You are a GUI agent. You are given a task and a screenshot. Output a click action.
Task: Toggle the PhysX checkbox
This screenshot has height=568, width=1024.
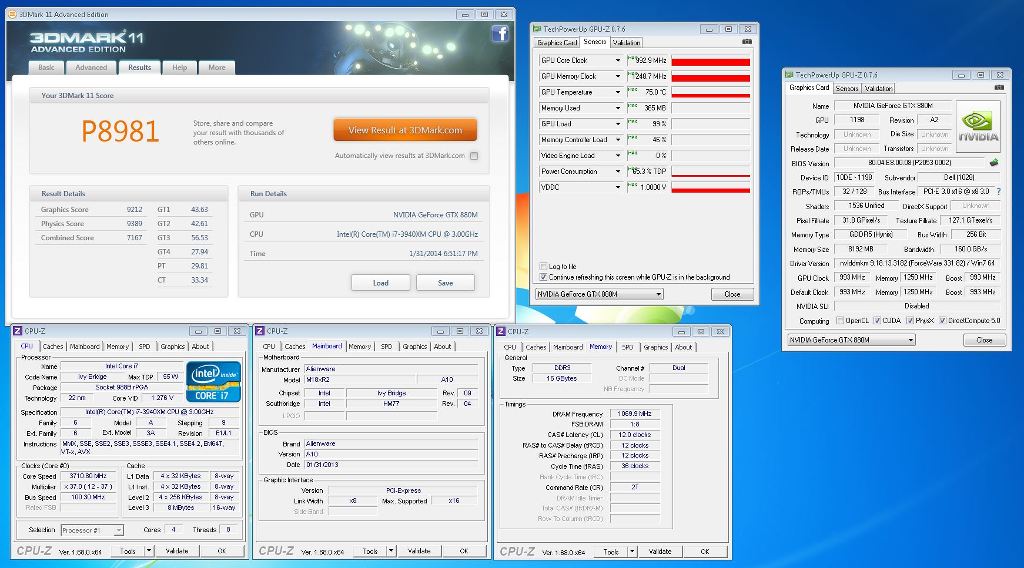coord(910,321)
